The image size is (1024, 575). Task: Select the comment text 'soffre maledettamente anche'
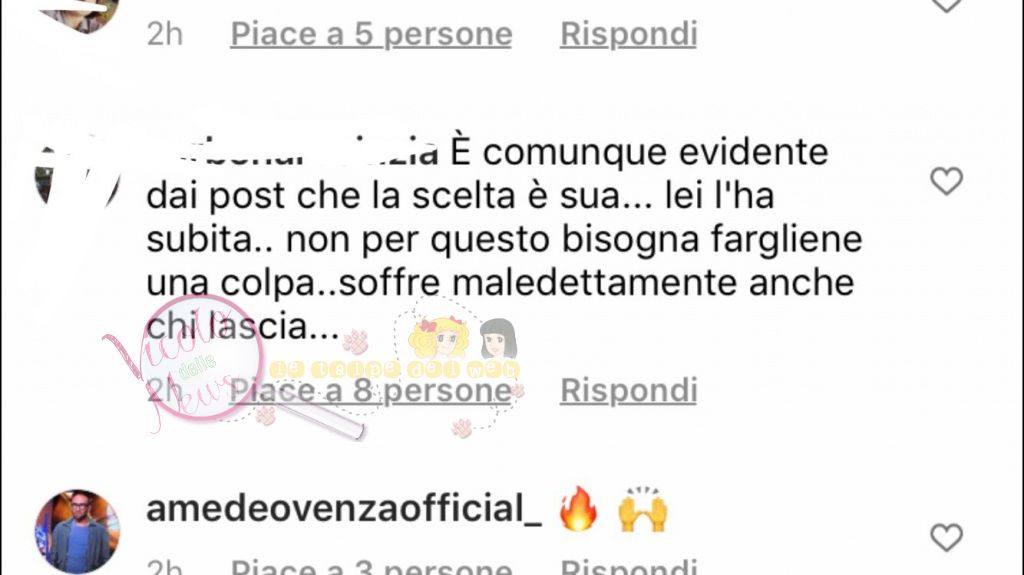[596, 283]
